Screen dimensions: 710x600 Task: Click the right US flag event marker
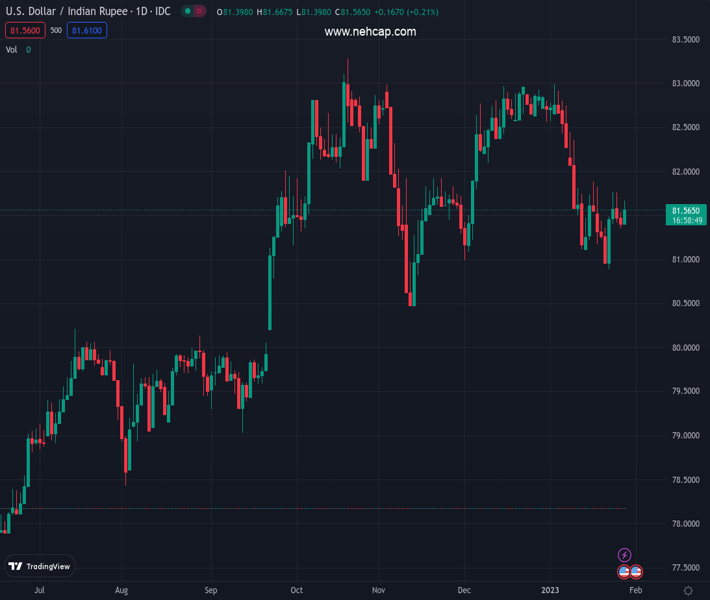pyautogui.click(x=636, y=572)
